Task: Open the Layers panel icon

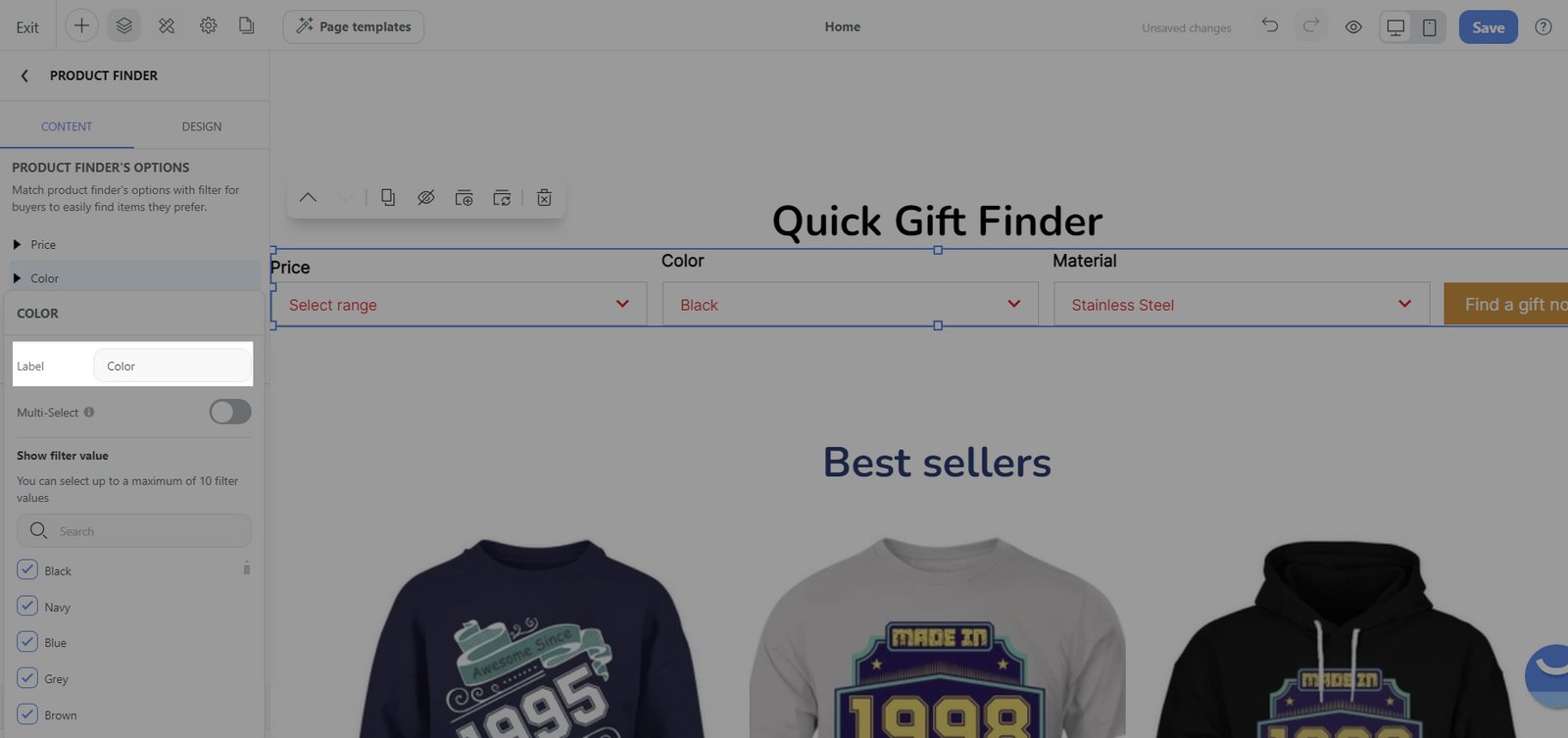Action: tap(123, 26)
